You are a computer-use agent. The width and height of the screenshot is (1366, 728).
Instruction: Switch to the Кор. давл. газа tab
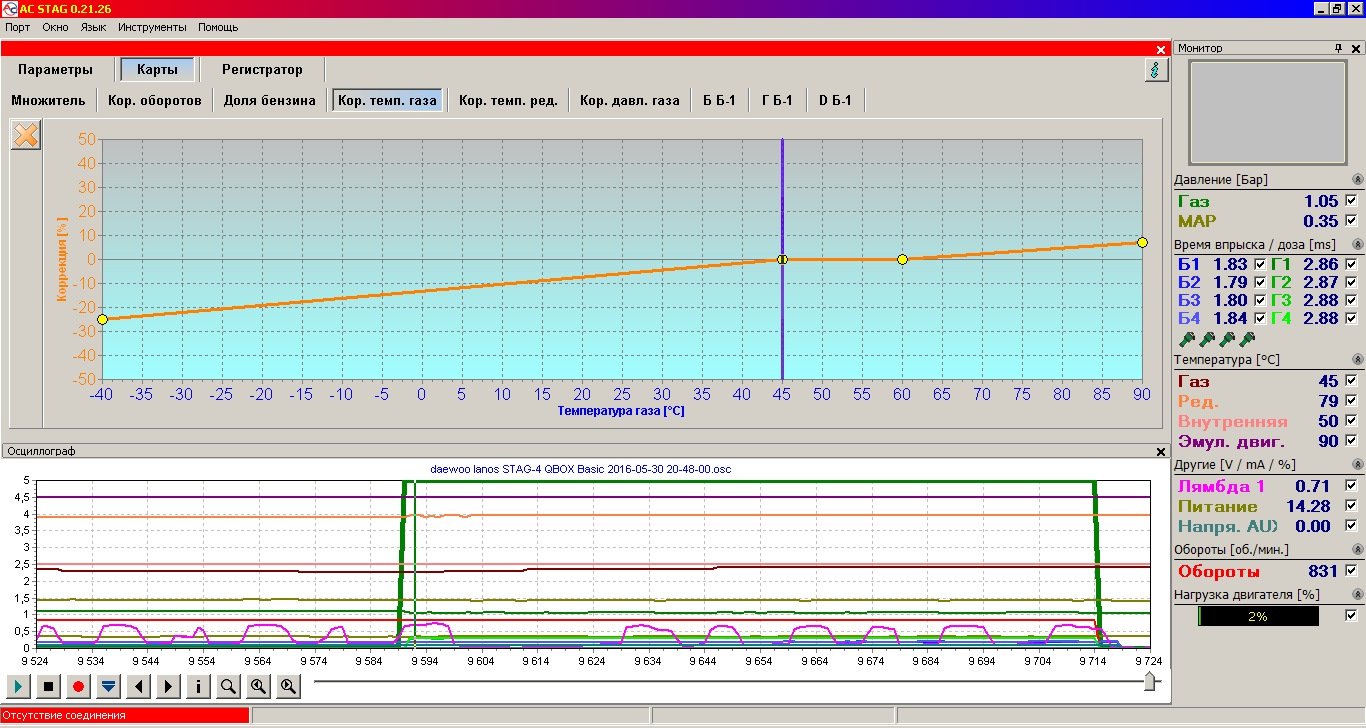click(629, 100)
